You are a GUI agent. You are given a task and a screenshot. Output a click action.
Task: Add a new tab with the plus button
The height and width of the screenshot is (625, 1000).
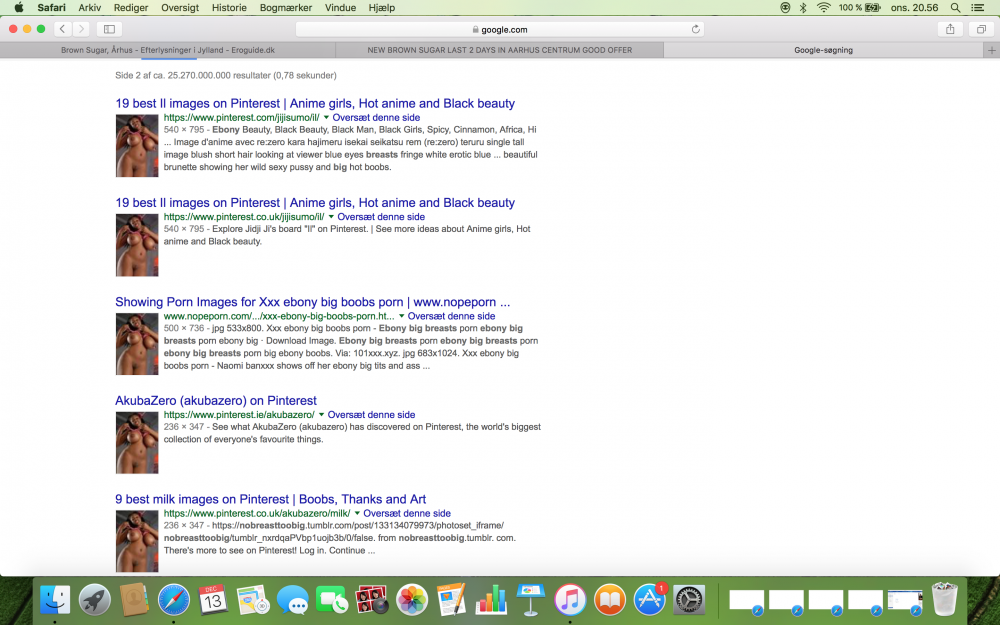click(x=991, y=50)
